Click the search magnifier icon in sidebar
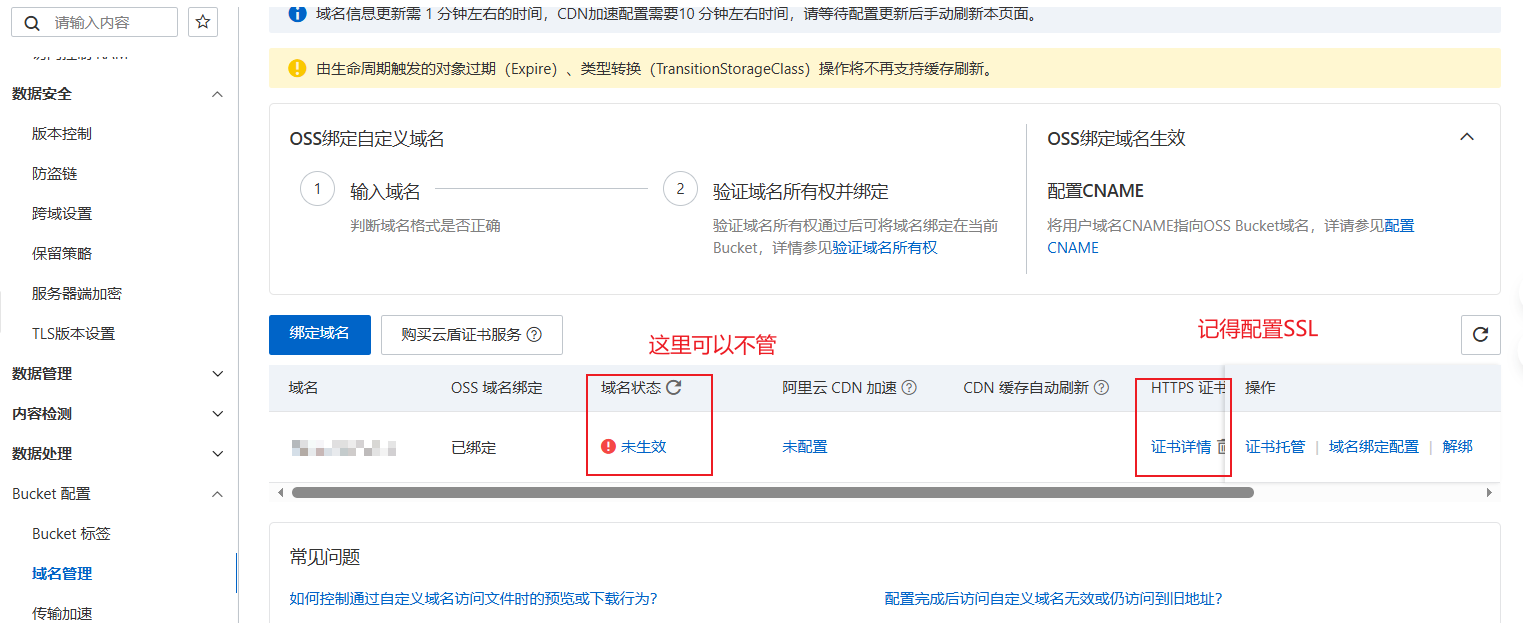This screenshot has height=623, width=1523. tap(31, 23)
